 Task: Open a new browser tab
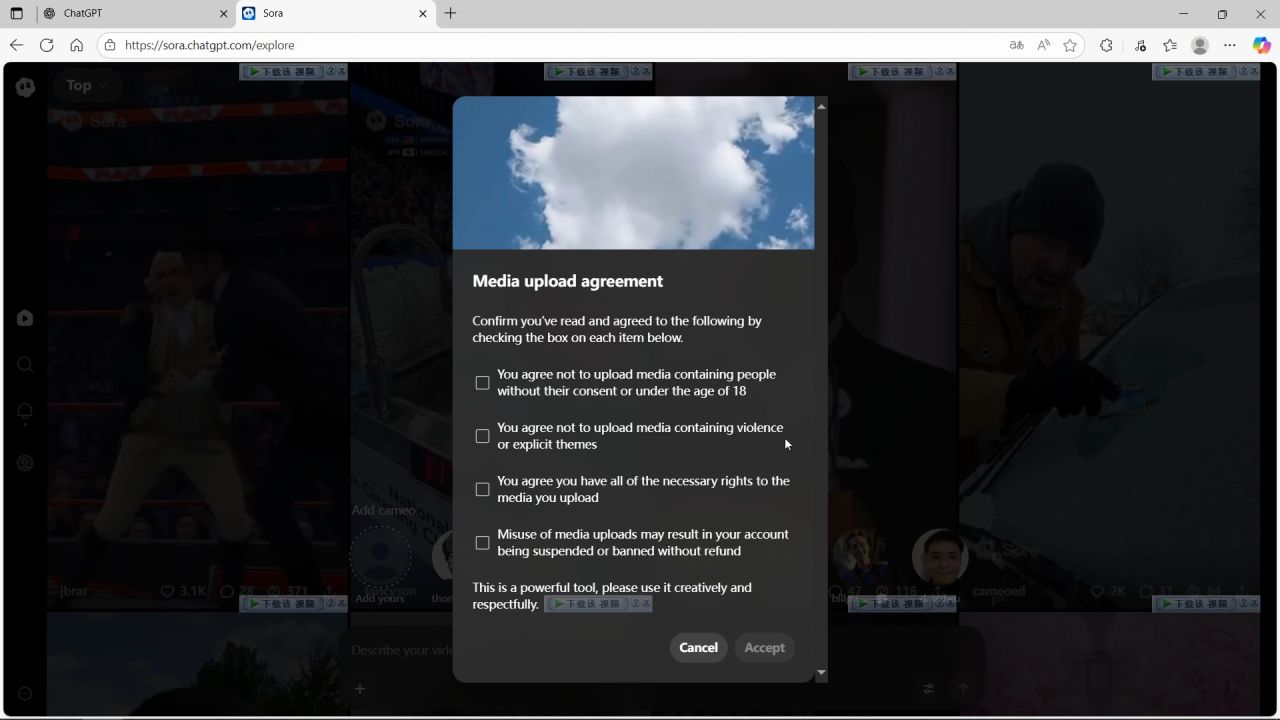pyautogui.click(x=451, y=14)
